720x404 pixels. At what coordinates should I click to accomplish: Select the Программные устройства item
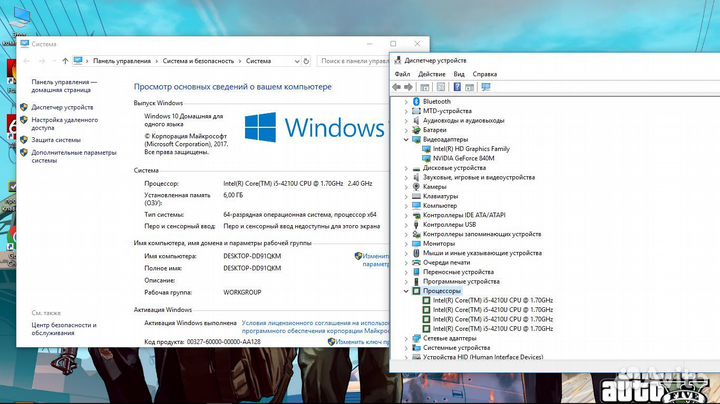click(461, 281)
